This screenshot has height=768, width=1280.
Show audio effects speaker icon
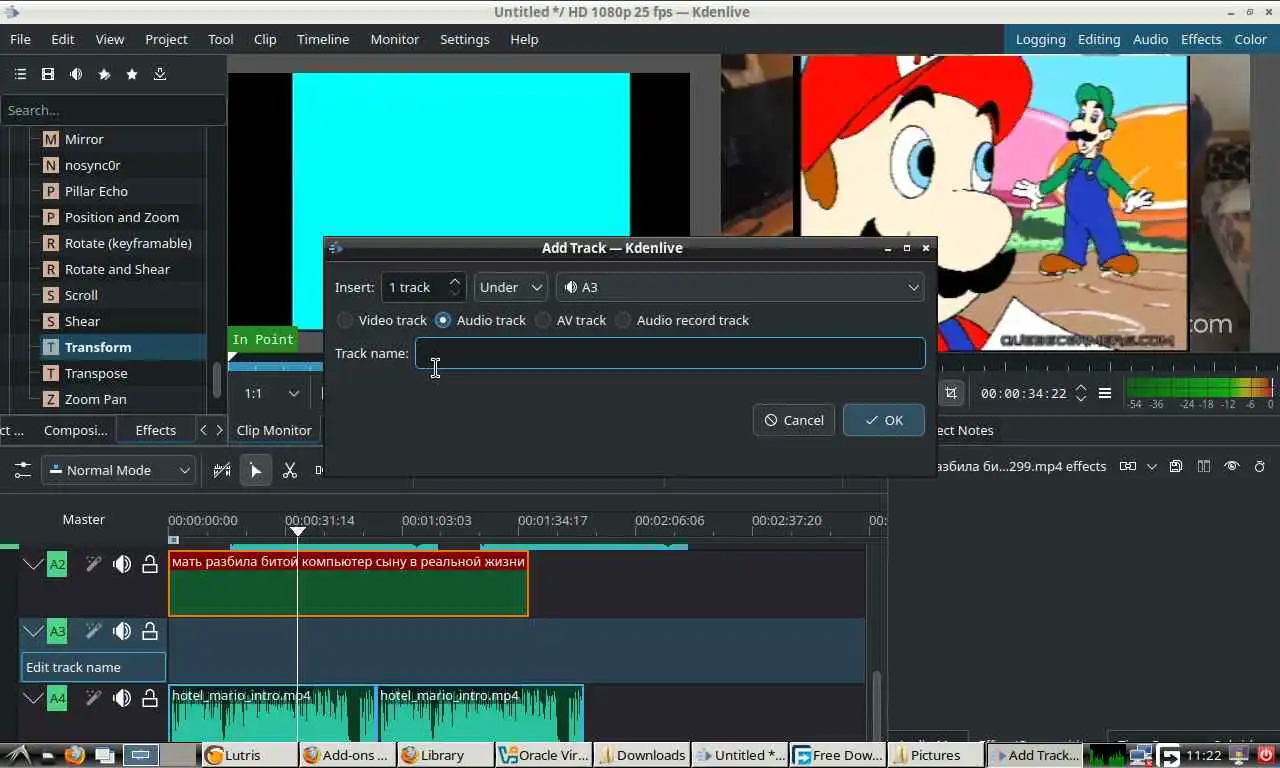point(76,74)
